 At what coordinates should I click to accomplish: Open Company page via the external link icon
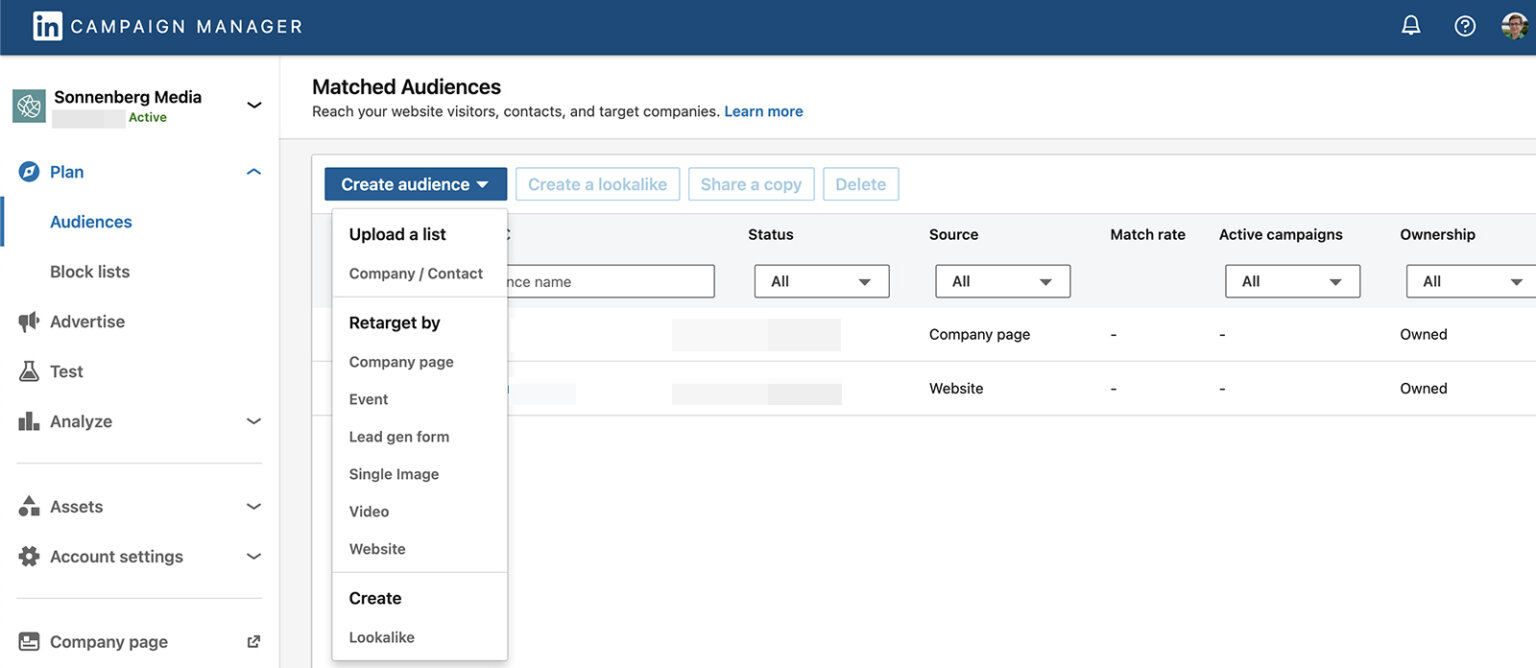pos(254,641)
